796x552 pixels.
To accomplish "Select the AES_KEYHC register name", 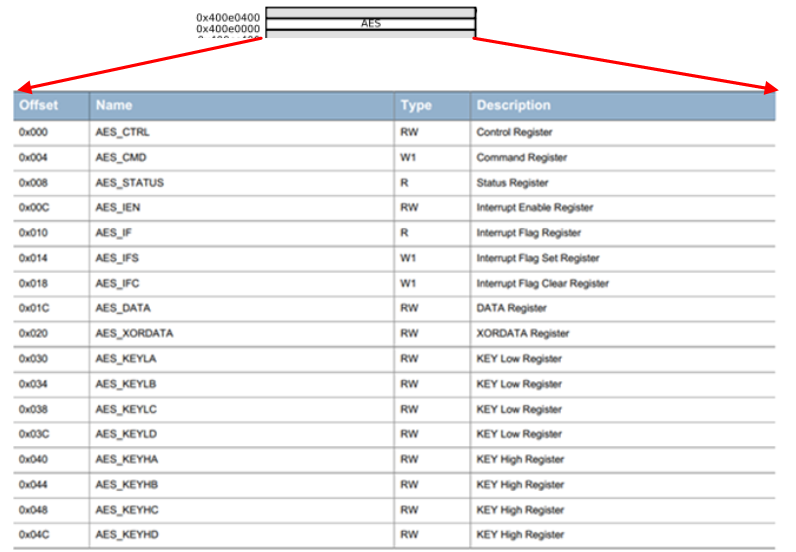I will (127, 510).
